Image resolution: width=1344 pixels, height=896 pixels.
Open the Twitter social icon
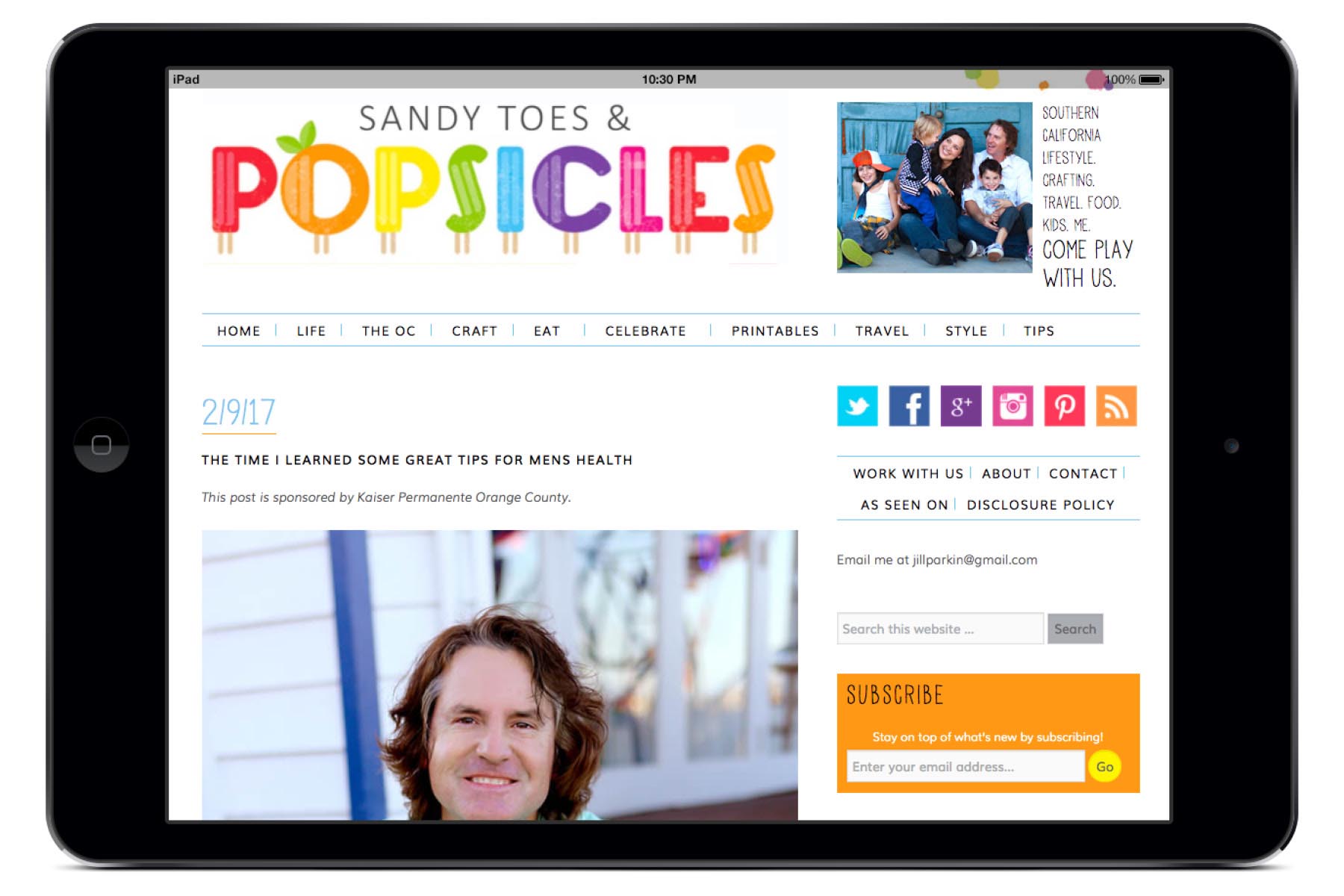[857, 406]
